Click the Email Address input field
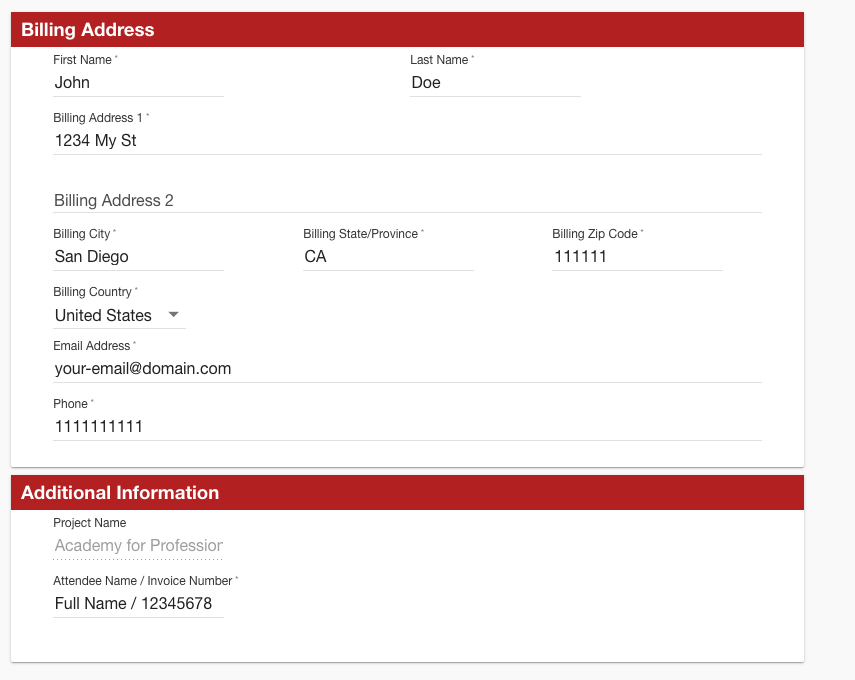 pos(407,369)
